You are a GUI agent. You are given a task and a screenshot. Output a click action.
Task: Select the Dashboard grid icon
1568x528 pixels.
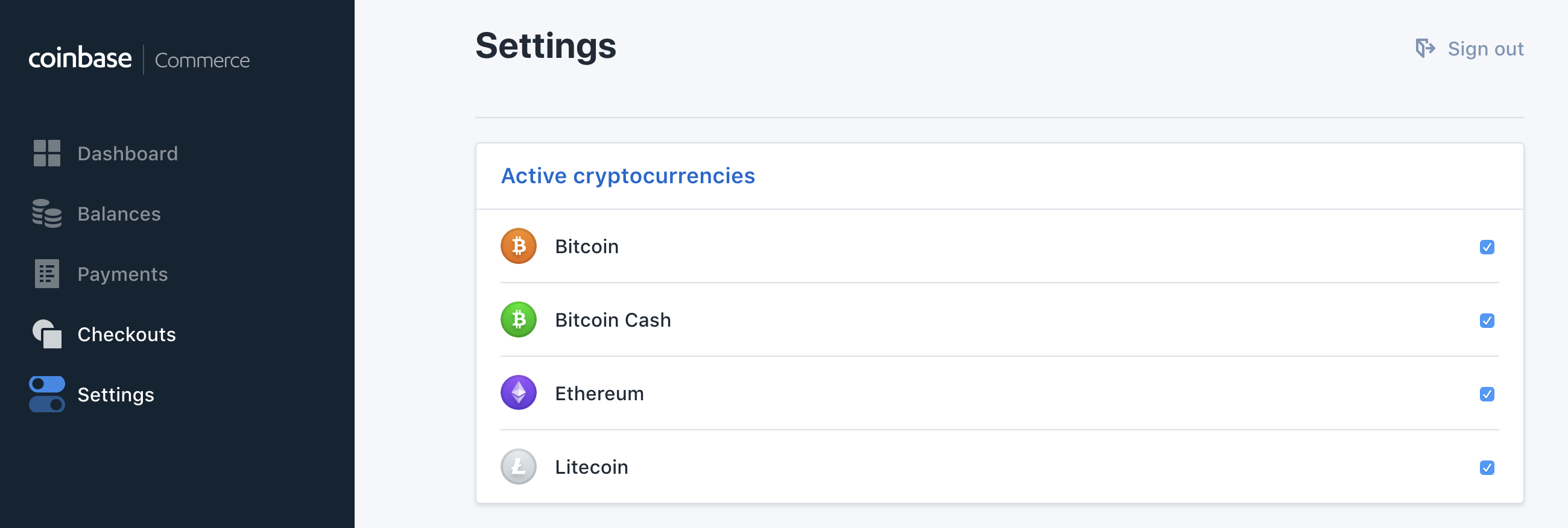coord(46,153)
